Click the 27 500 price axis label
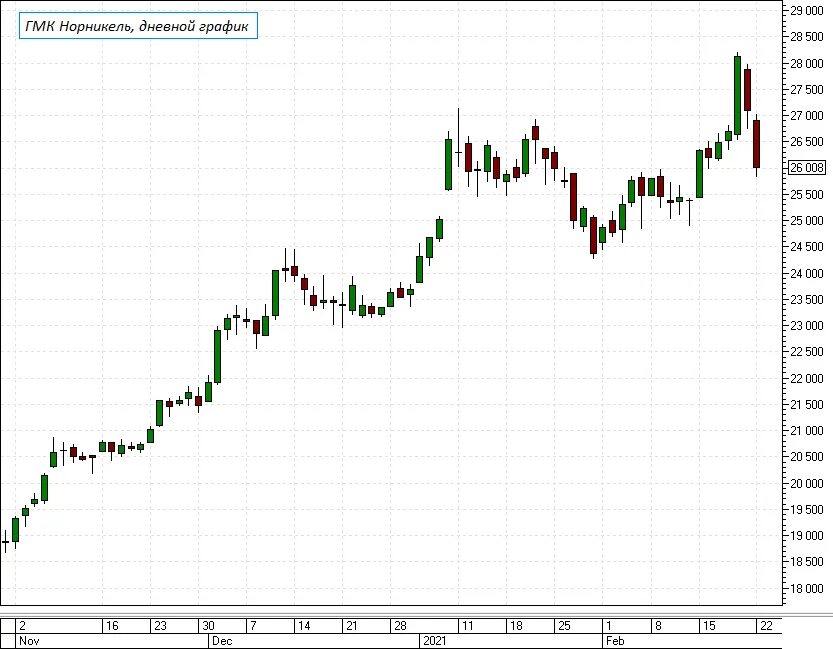The height and width of the screenshot is (649, 833). (x=807, y=89)
